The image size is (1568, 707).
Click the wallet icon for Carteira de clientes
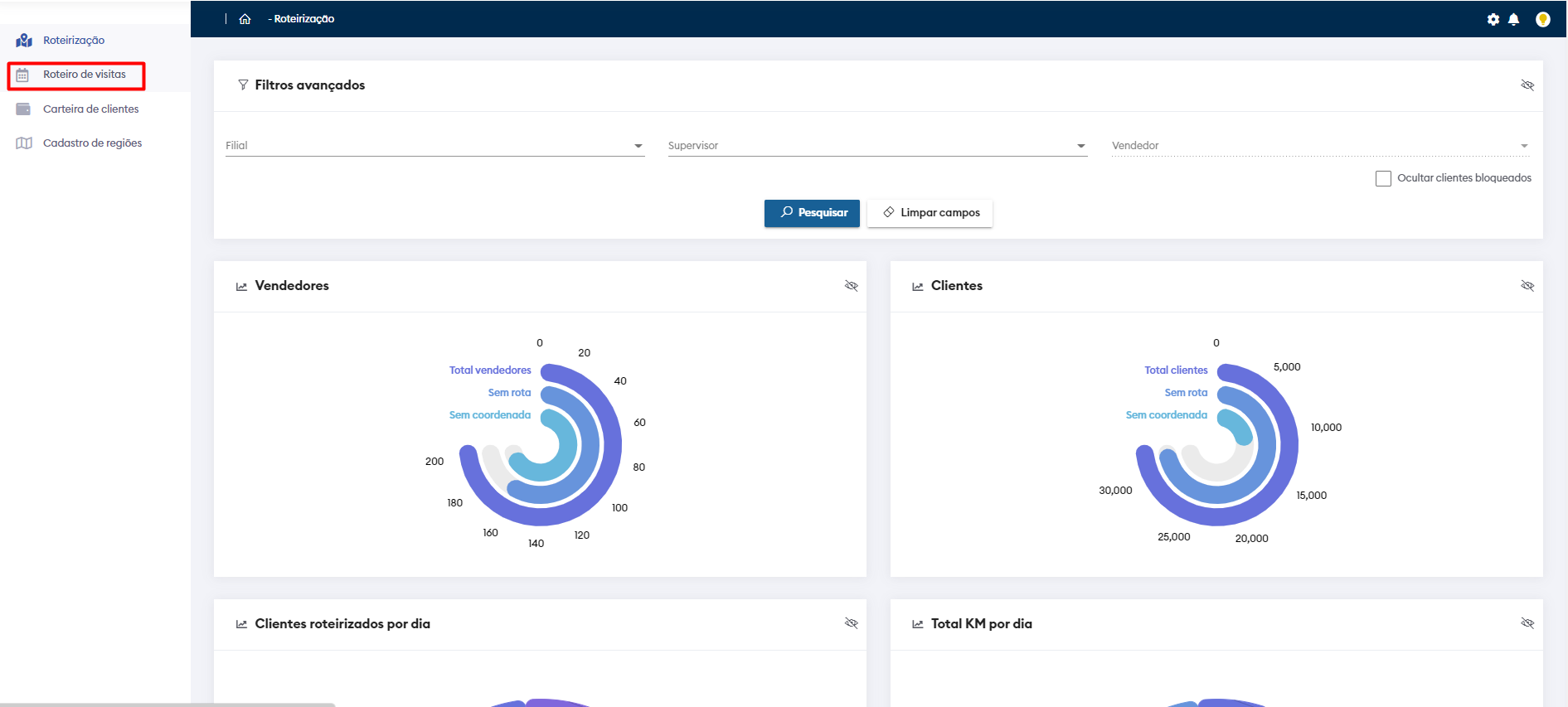coord(23,109)
